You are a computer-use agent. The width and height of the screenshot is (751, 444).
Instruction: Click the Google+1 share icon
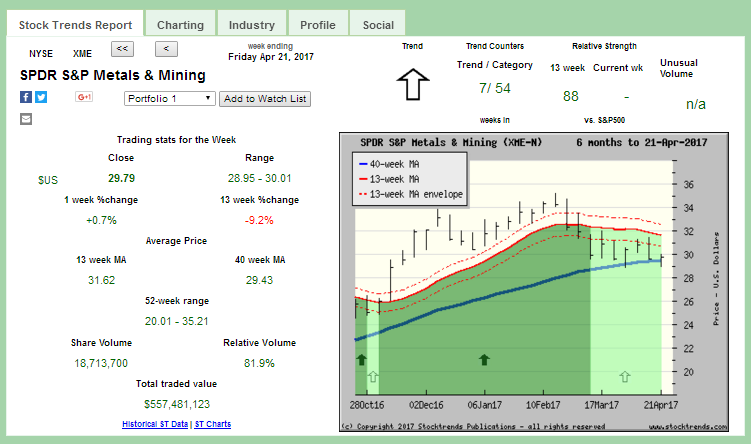84,97
